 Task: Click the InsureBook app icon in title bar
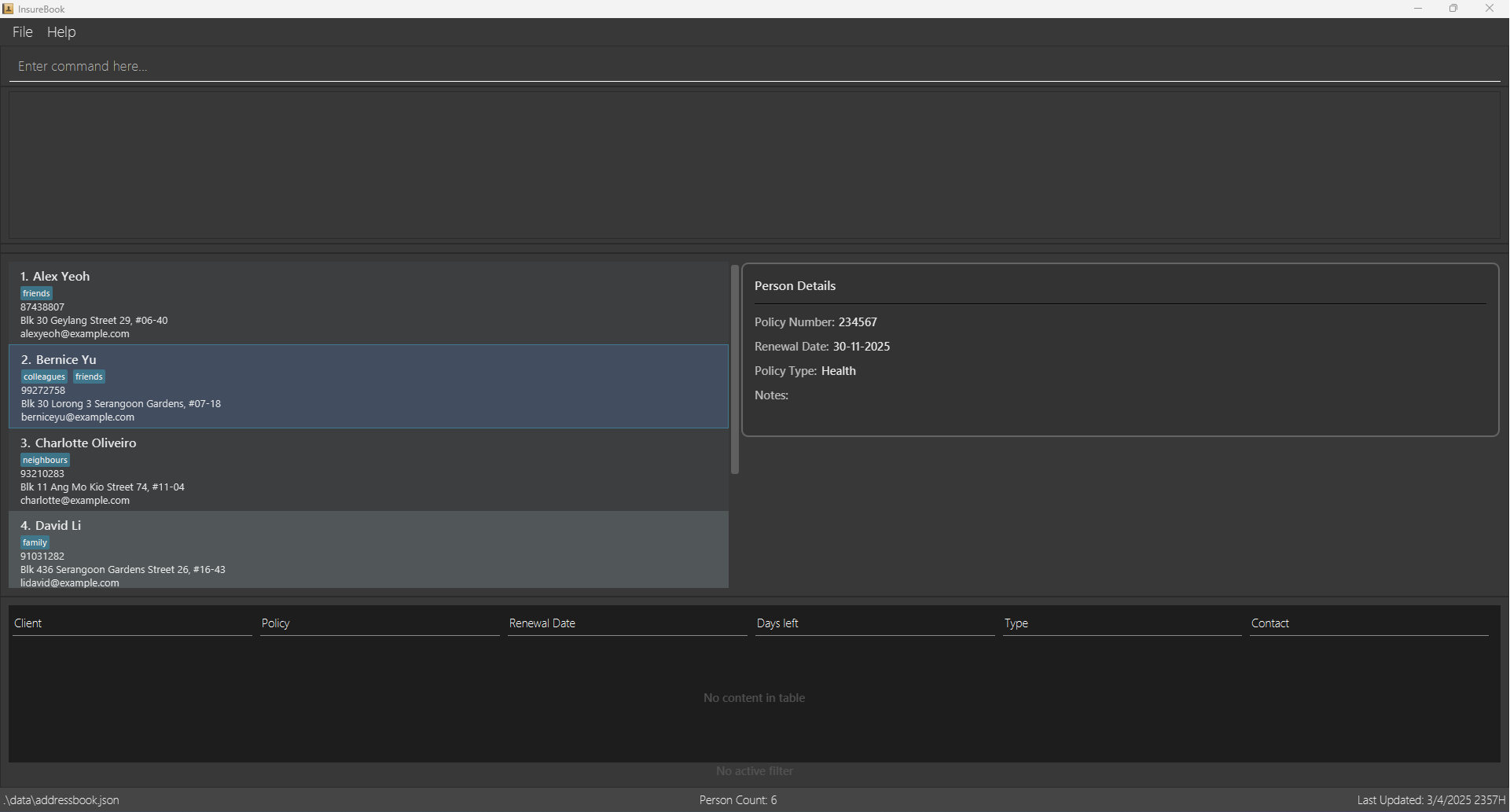pyautogui.click(x=8, y=9)
